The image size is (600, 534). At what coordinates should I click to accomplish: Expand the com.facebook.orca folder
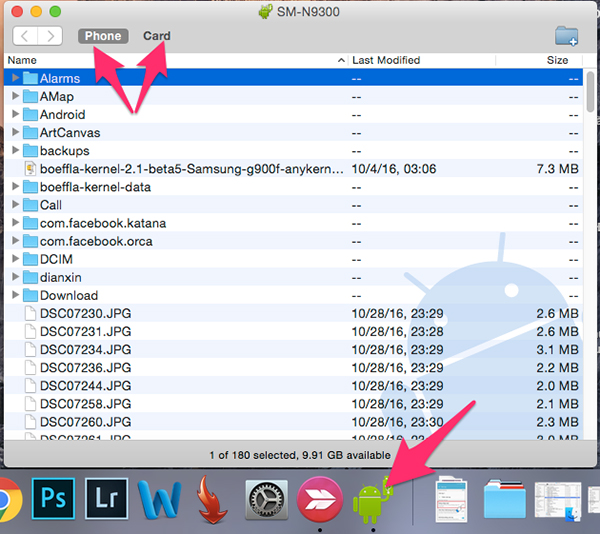15,241
